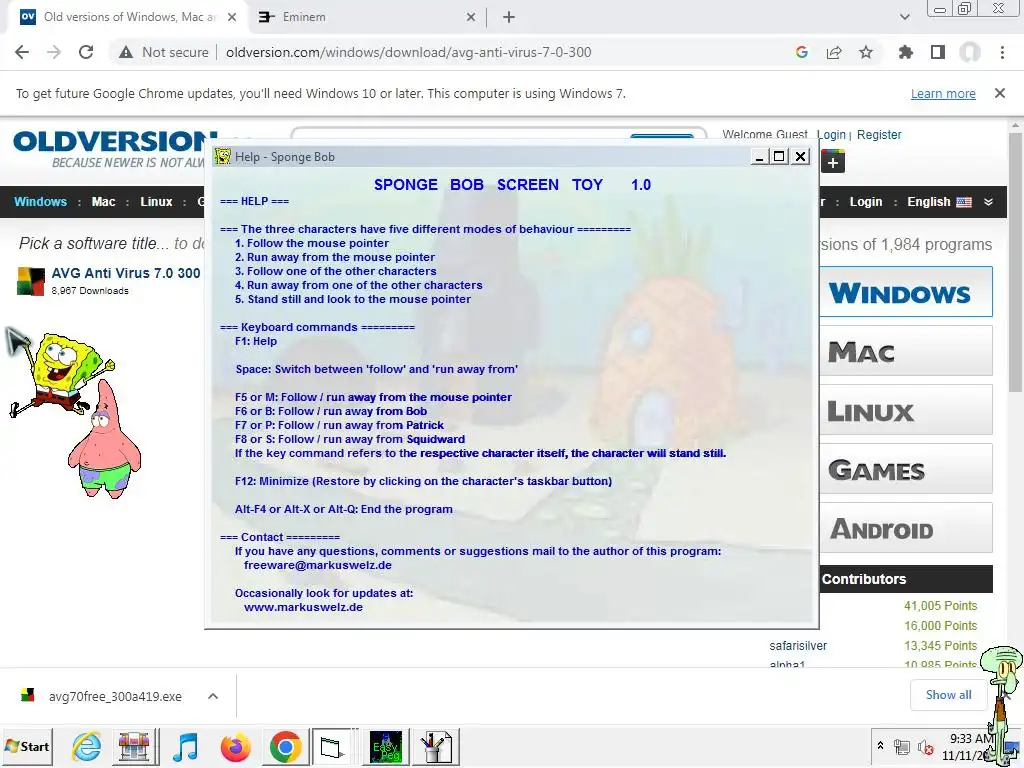Image resolution: width=1024 pixels, height=768 pixels.
Task: Click the Patrick character on screen
Action: pos(104,441)
